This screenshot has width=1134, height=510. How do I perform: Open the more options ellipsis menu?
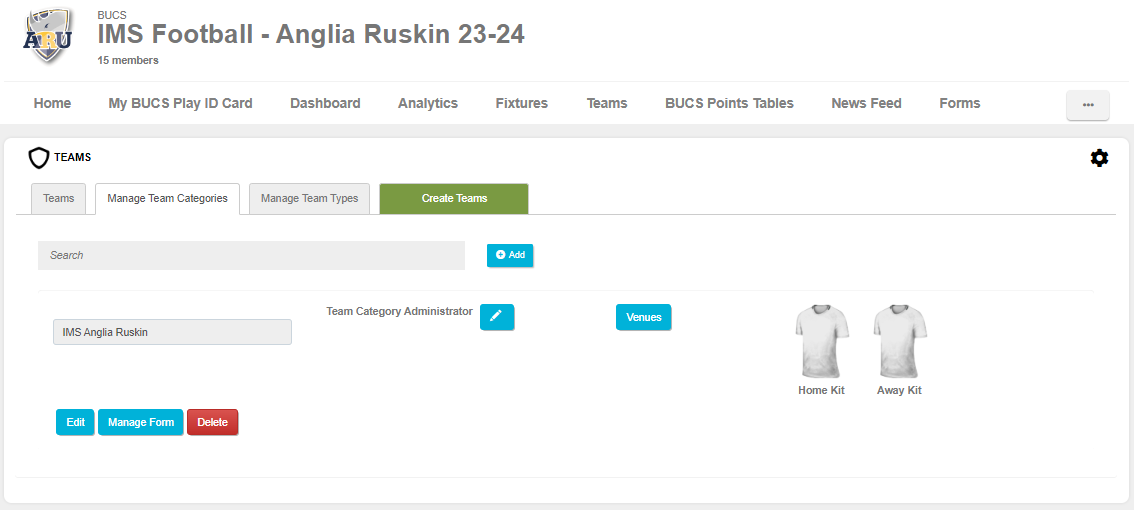[1088, 105]
